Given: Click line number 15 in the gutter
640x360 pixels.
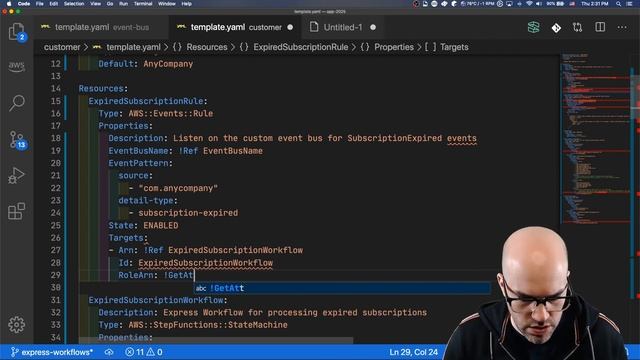Looking at the screenshot, I should 56,101.
